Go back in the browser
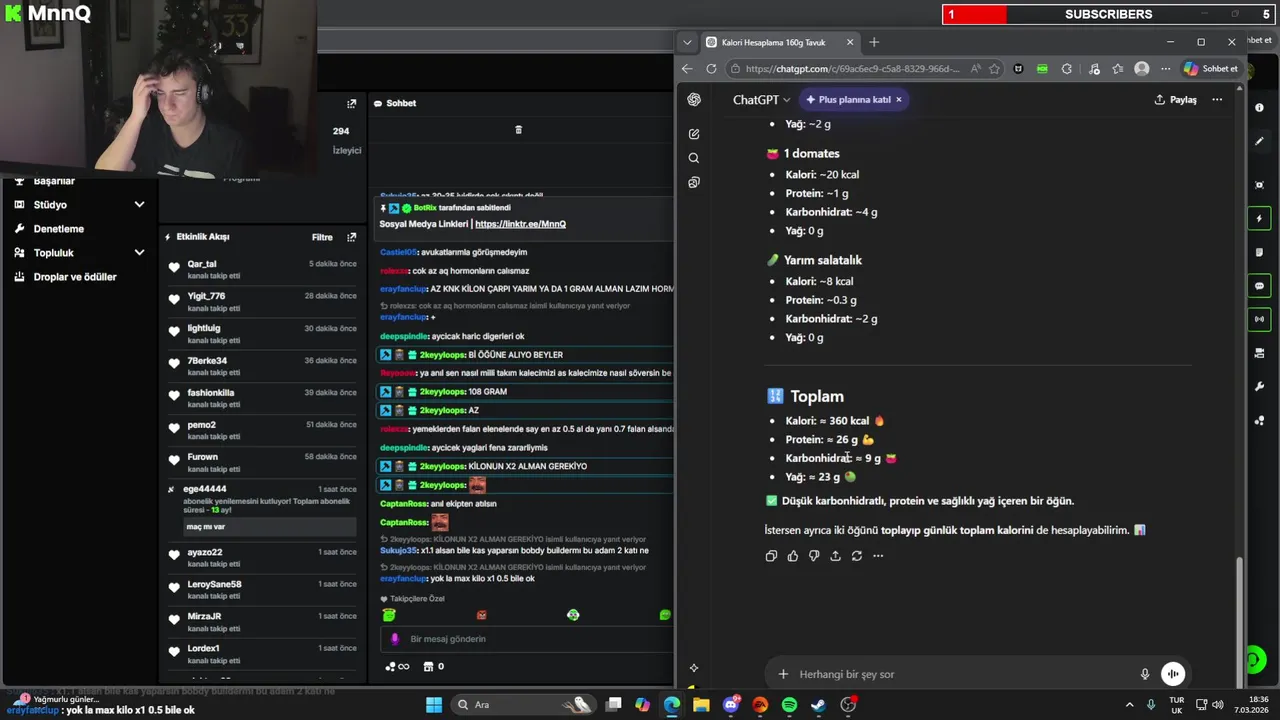 [x=686, y=69]
